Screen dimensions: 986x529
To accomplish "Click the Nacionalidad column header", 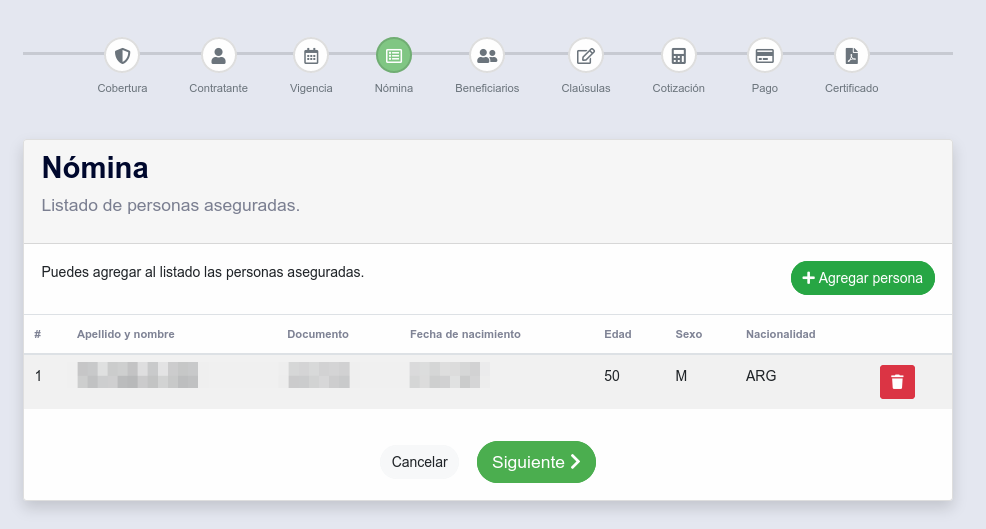I will click(780, 334).
